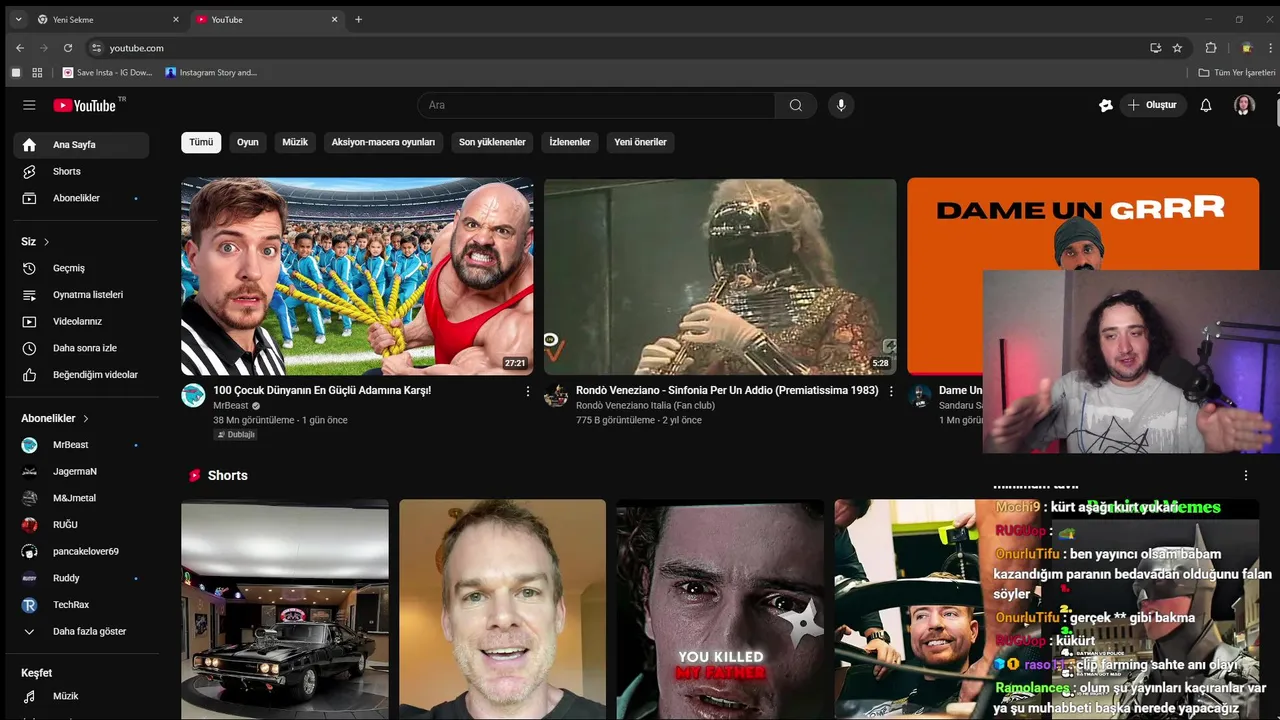Open the notifications bell
The width and height of the screenshot is (1280, 720).
1206,105
